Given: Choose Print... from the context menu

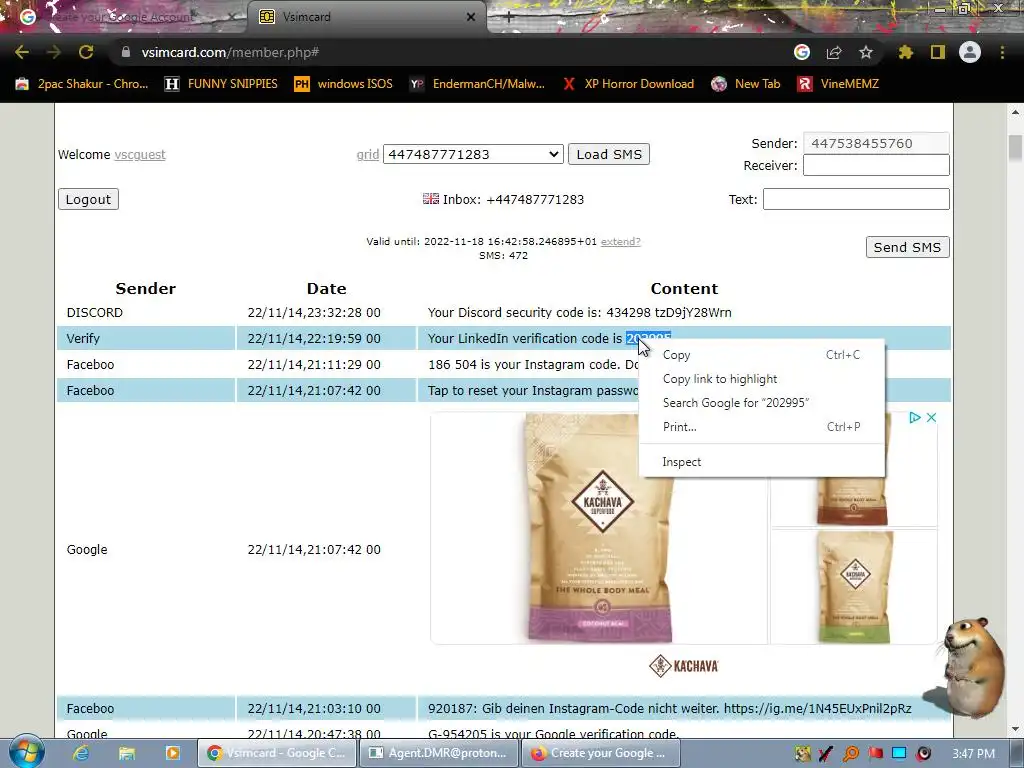Looking at the screenshot, I should click(761, 426).
